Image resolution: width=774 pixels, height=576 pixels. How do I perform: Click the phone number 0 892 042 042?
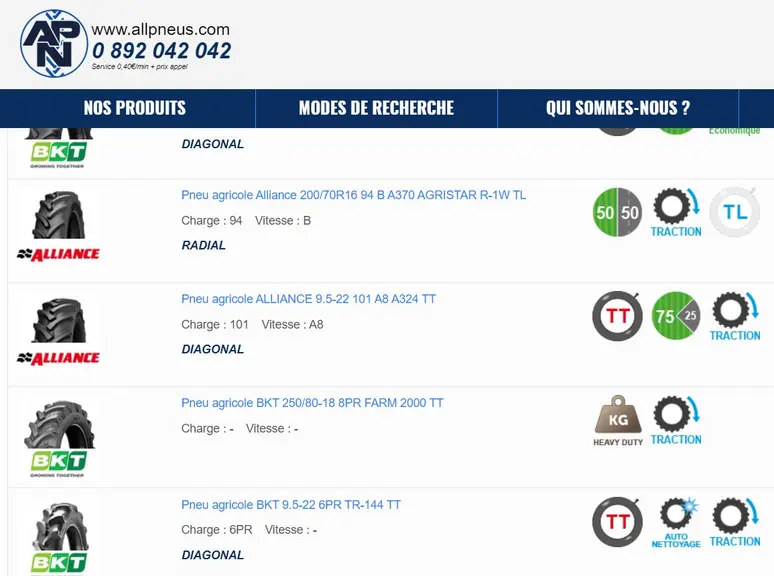(162, 51)
